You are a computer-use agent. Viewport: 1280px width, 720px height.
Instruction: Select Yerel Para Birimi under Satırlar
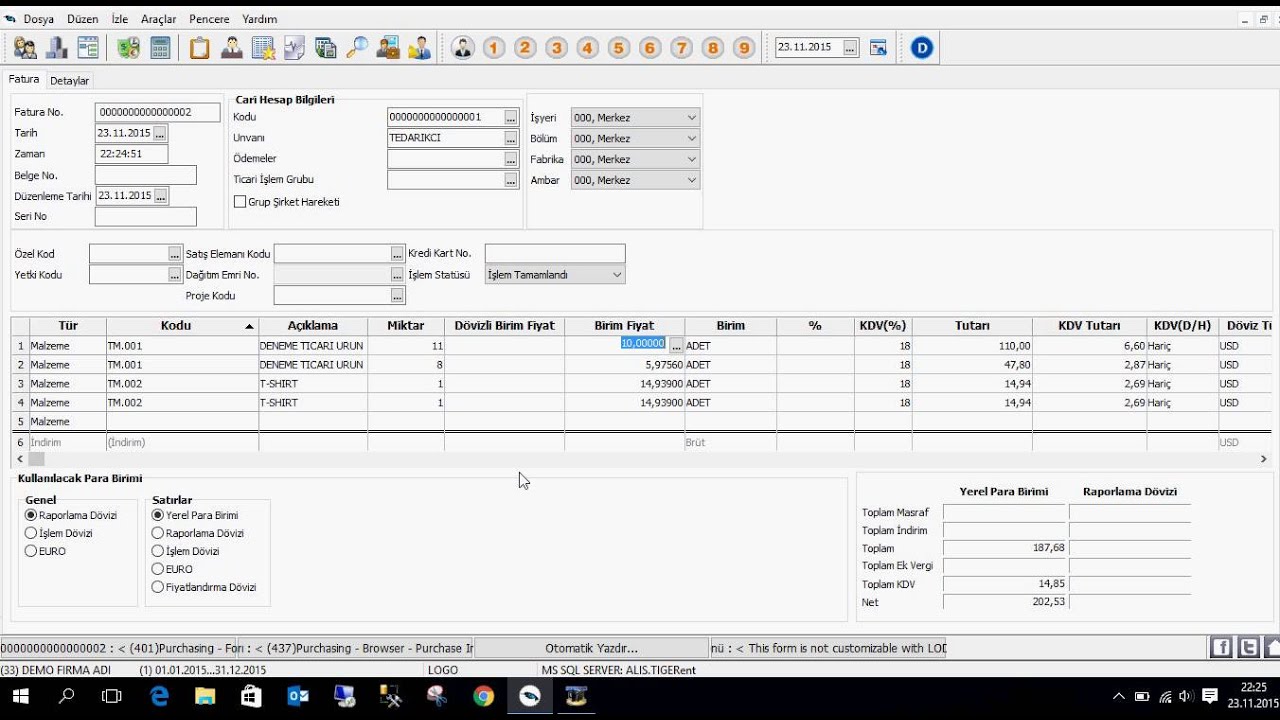coord(158,515)
